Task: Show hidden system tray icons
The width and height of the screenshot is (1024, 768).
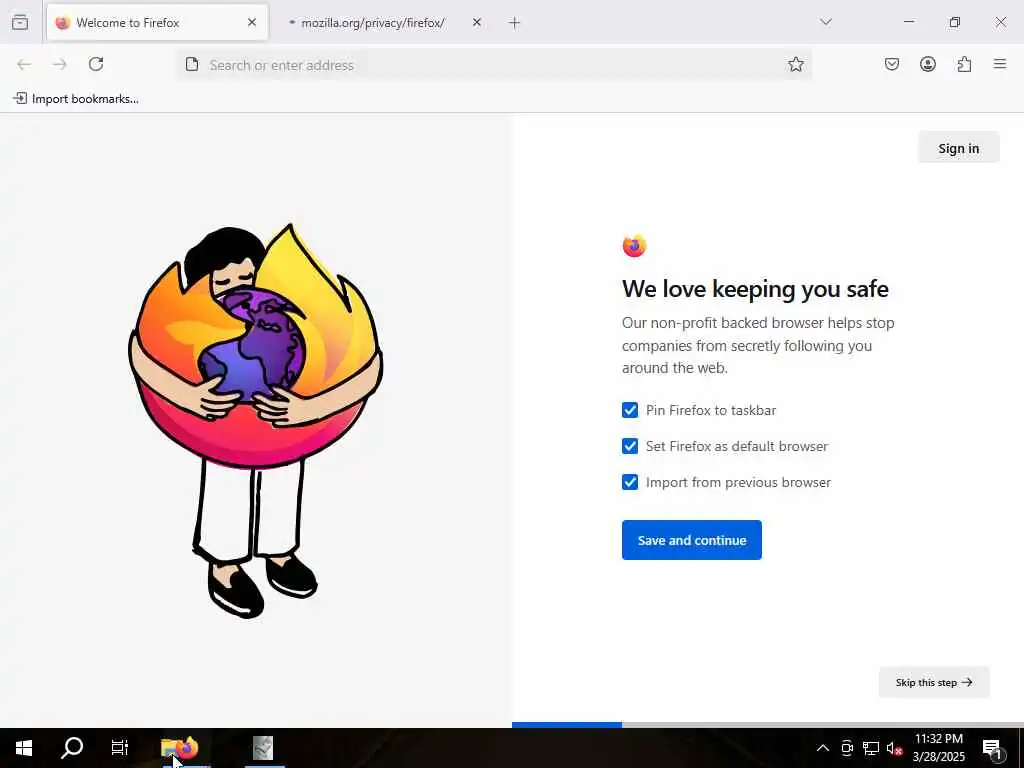Action: [x=823, y=748]
